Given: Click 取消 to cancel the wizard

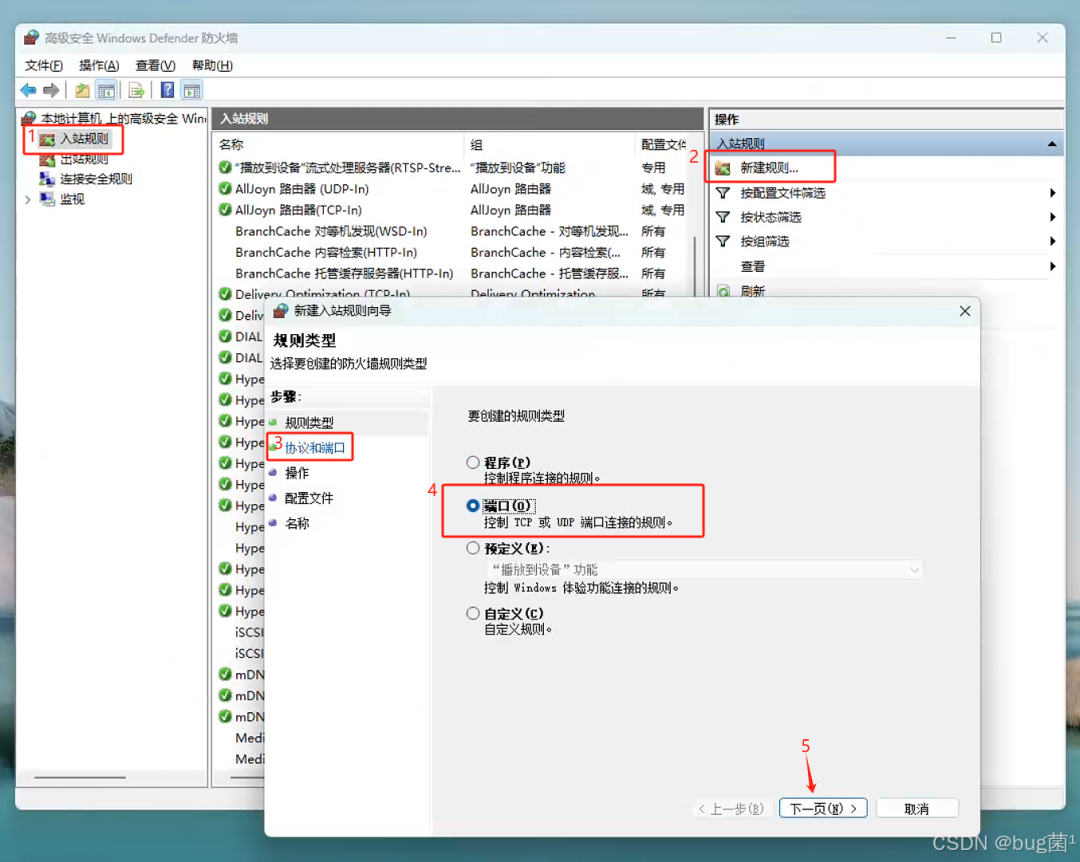Looking at the screenshot, I should click(x=917, y=808).
